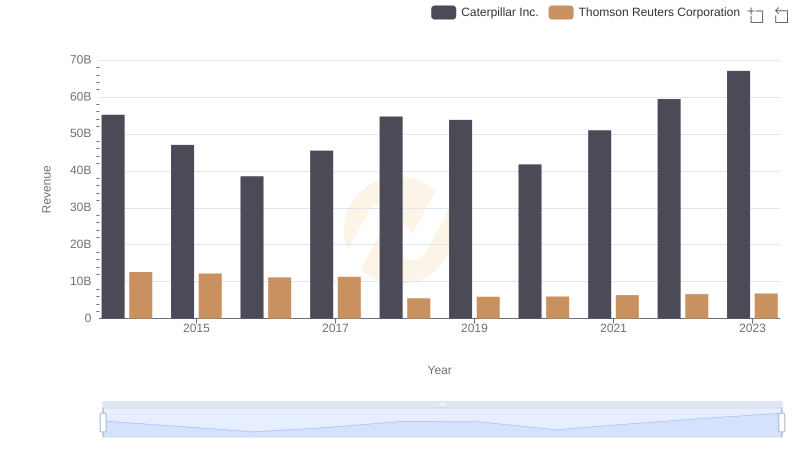Click the 70B y-axis label
800x461 pixels.
click(x=81, y=60)
